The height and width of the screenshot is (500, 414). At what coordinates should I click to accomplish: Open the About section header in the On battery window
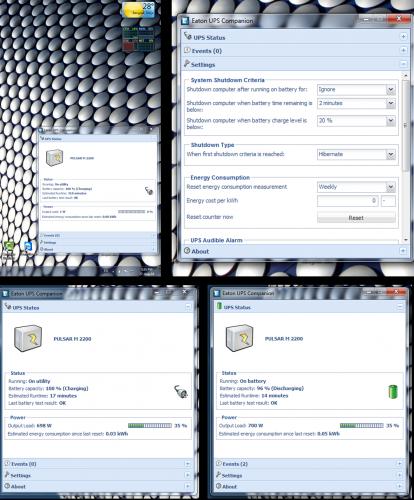[309, 486]
